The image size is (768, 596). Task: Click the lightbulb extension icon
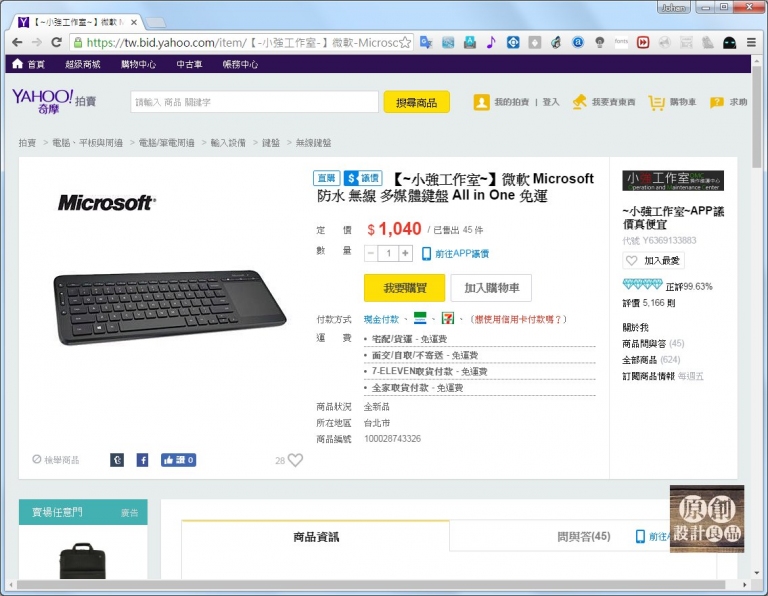tap(600, 43)
